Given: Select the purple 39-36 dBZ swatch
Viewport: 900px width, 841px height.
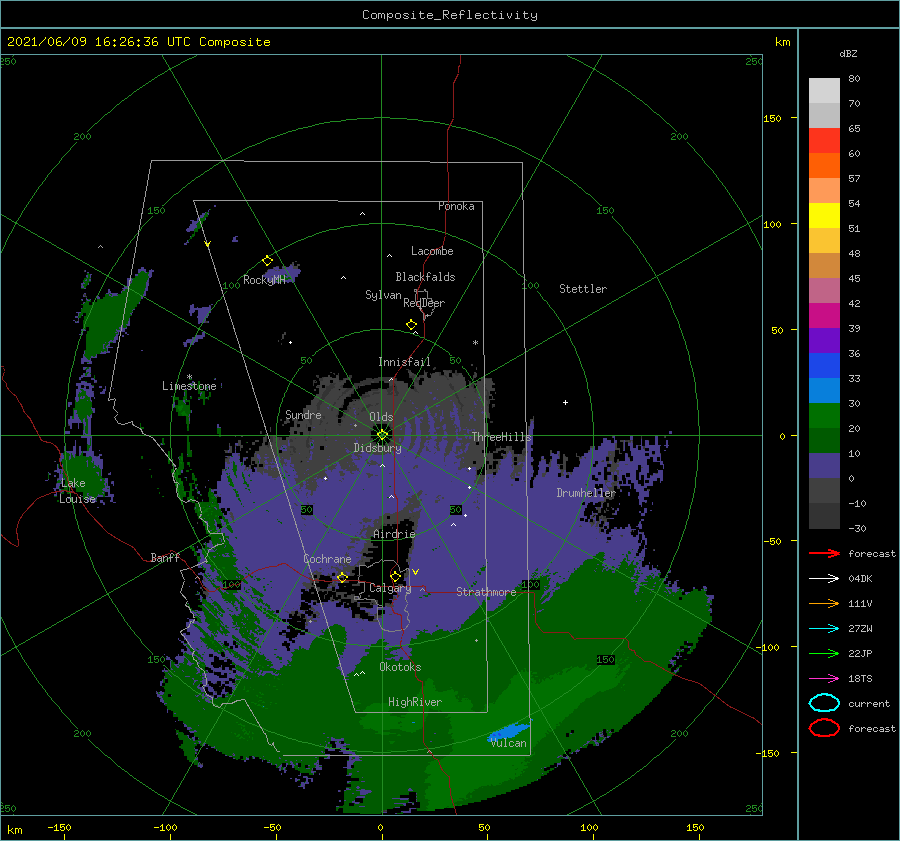Looking at the screenshot, I should (x=824, y=340).
